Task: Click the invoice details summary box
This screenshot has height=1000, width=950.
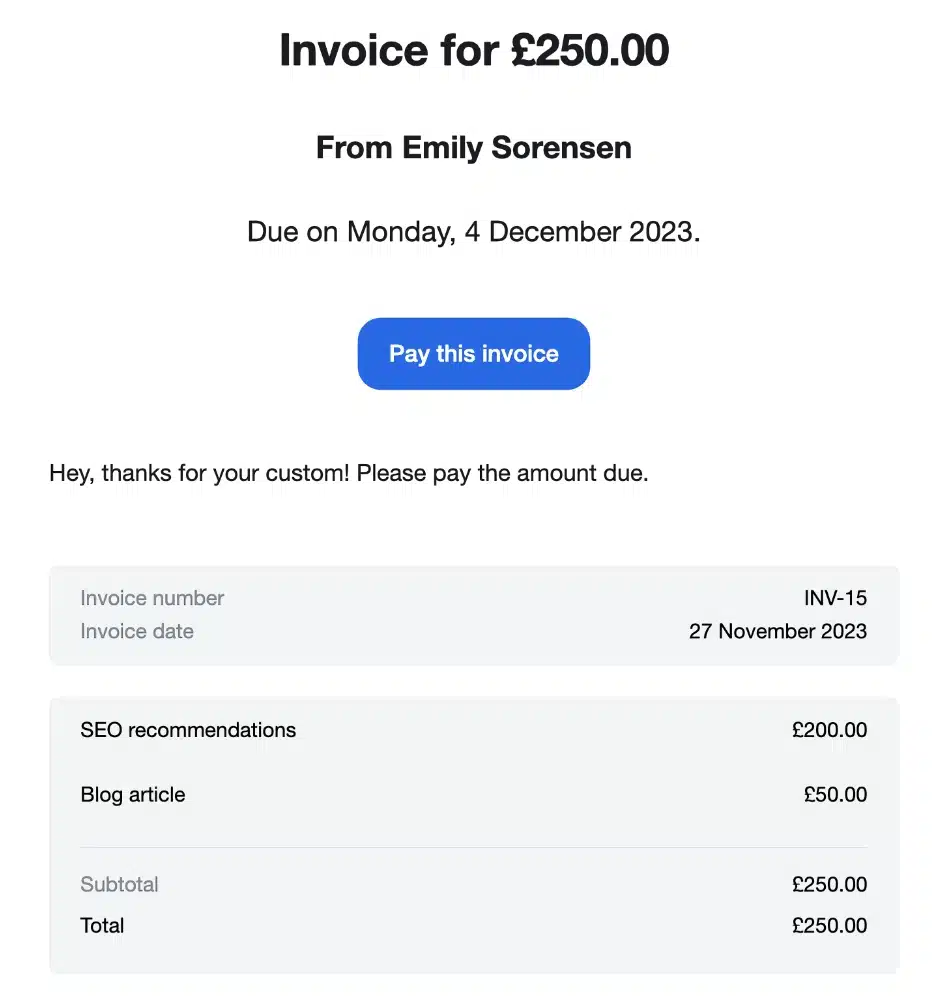Action: (x=473, y=615)
